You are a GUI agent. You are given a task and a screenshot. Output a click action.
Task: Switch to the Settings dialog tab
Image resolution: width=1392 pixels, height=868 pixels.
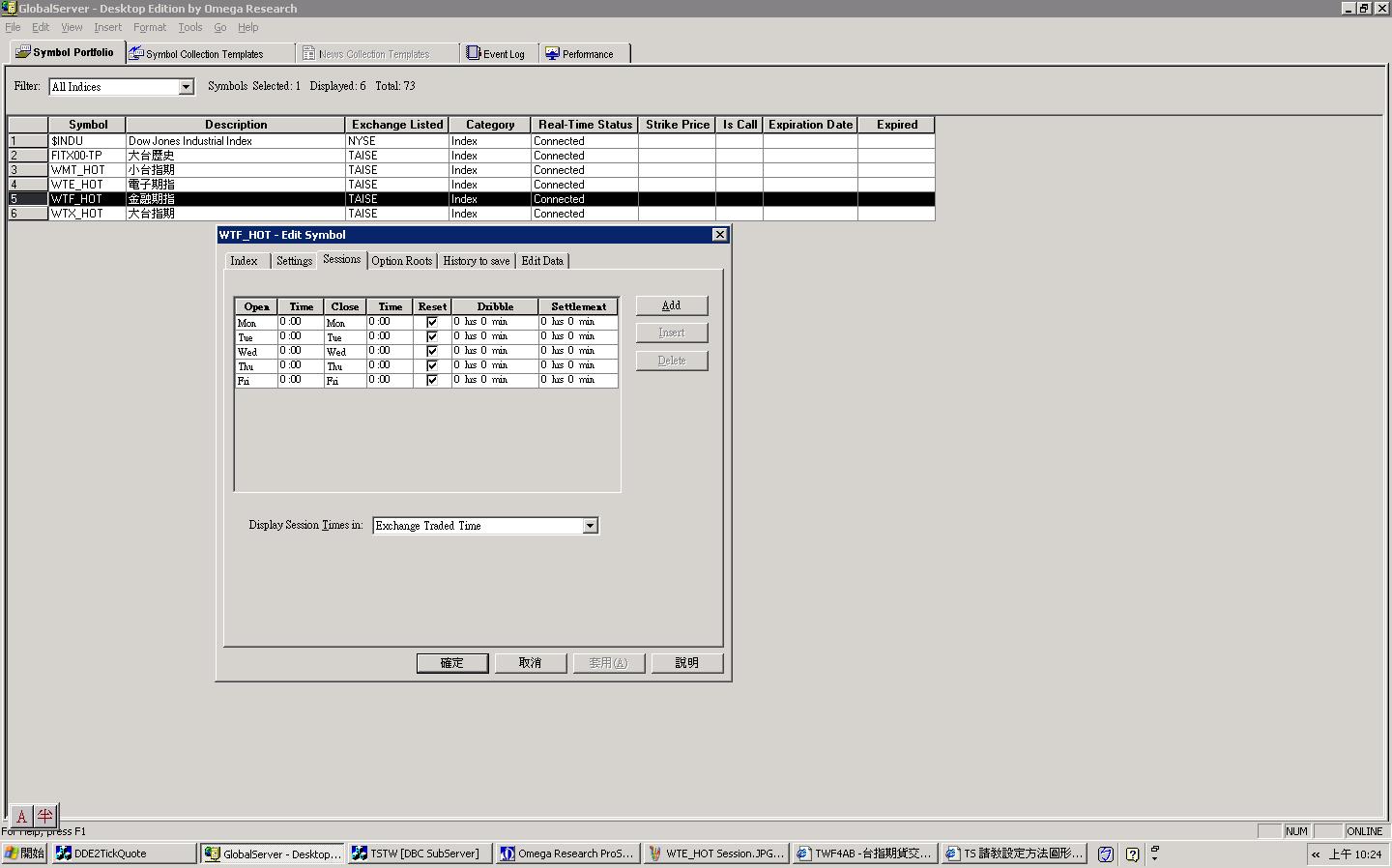coord(294,261)
